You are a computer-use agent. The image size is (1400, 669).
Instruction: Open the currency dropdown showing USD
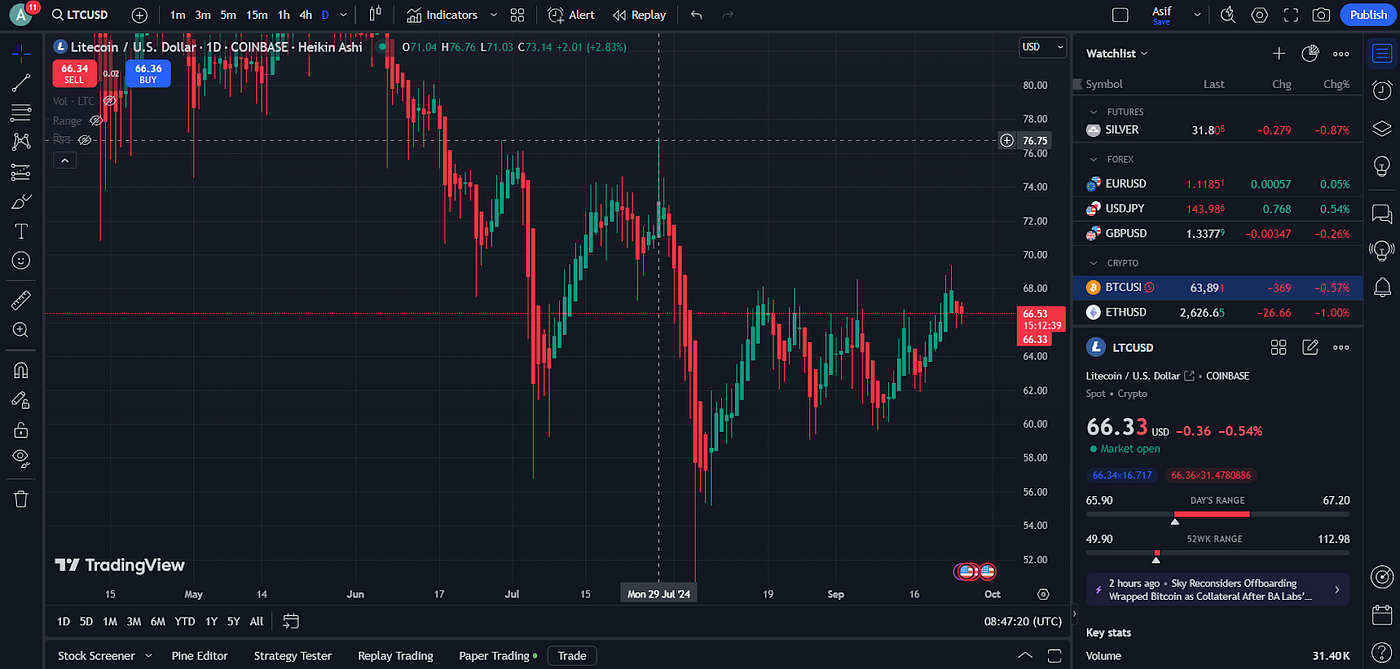(1042, 47)
